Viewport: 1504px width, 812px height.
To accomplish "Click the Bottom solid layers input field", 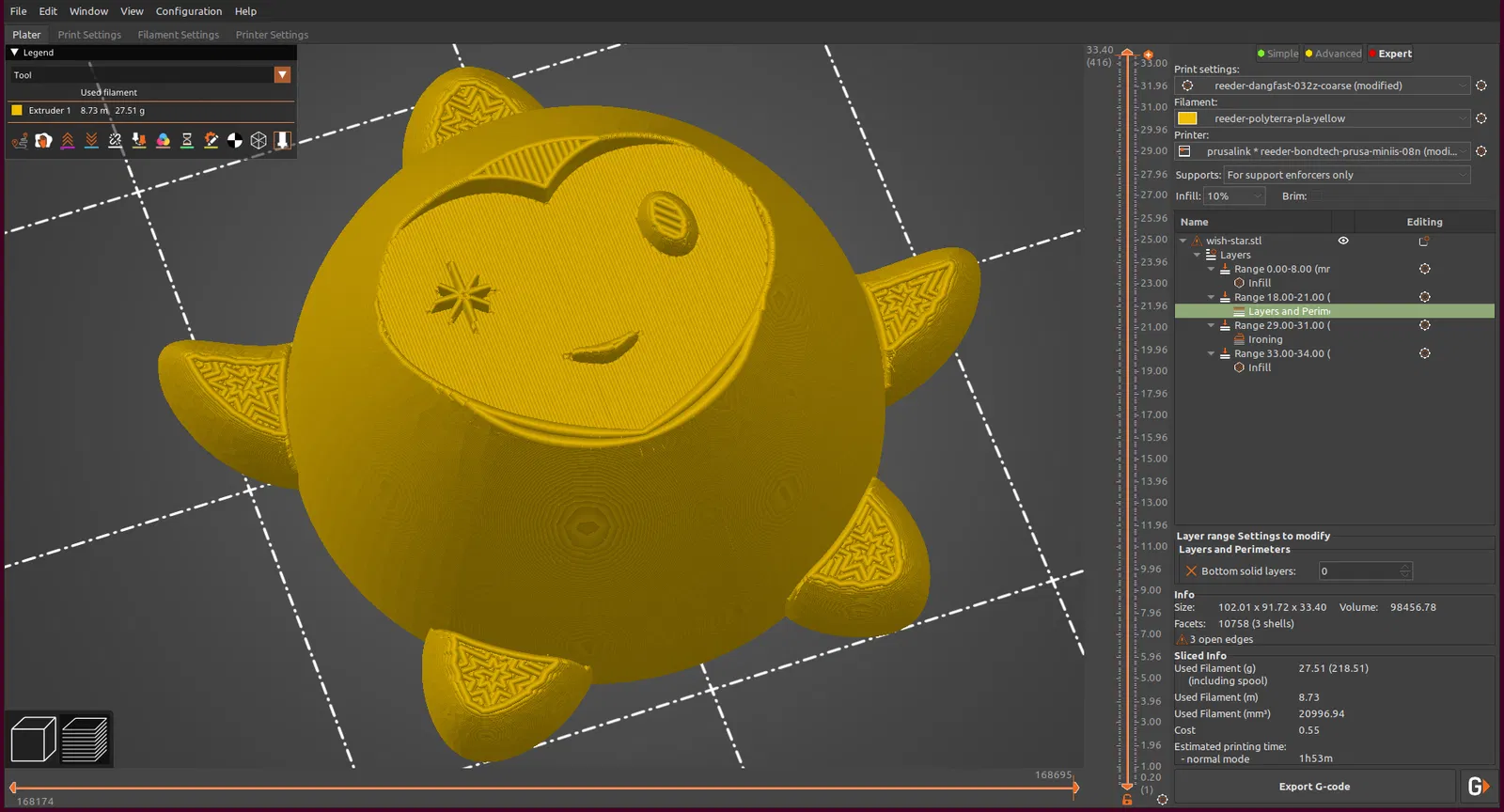I will [x=1358, y=571].
